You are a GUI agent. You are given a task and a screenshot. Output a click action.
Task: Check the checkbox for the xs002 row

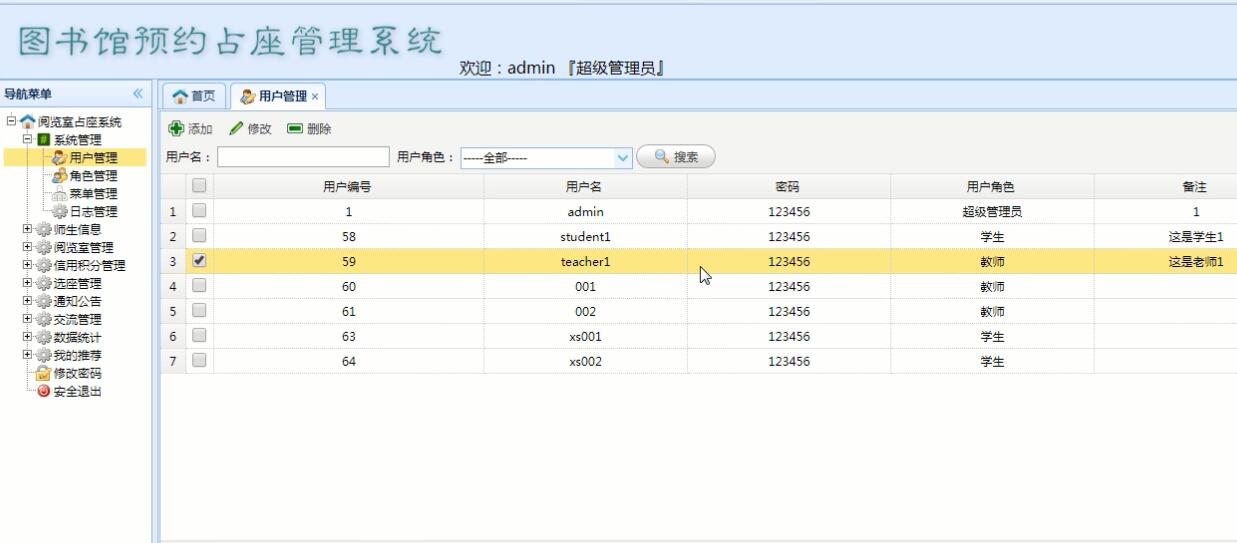199,361
